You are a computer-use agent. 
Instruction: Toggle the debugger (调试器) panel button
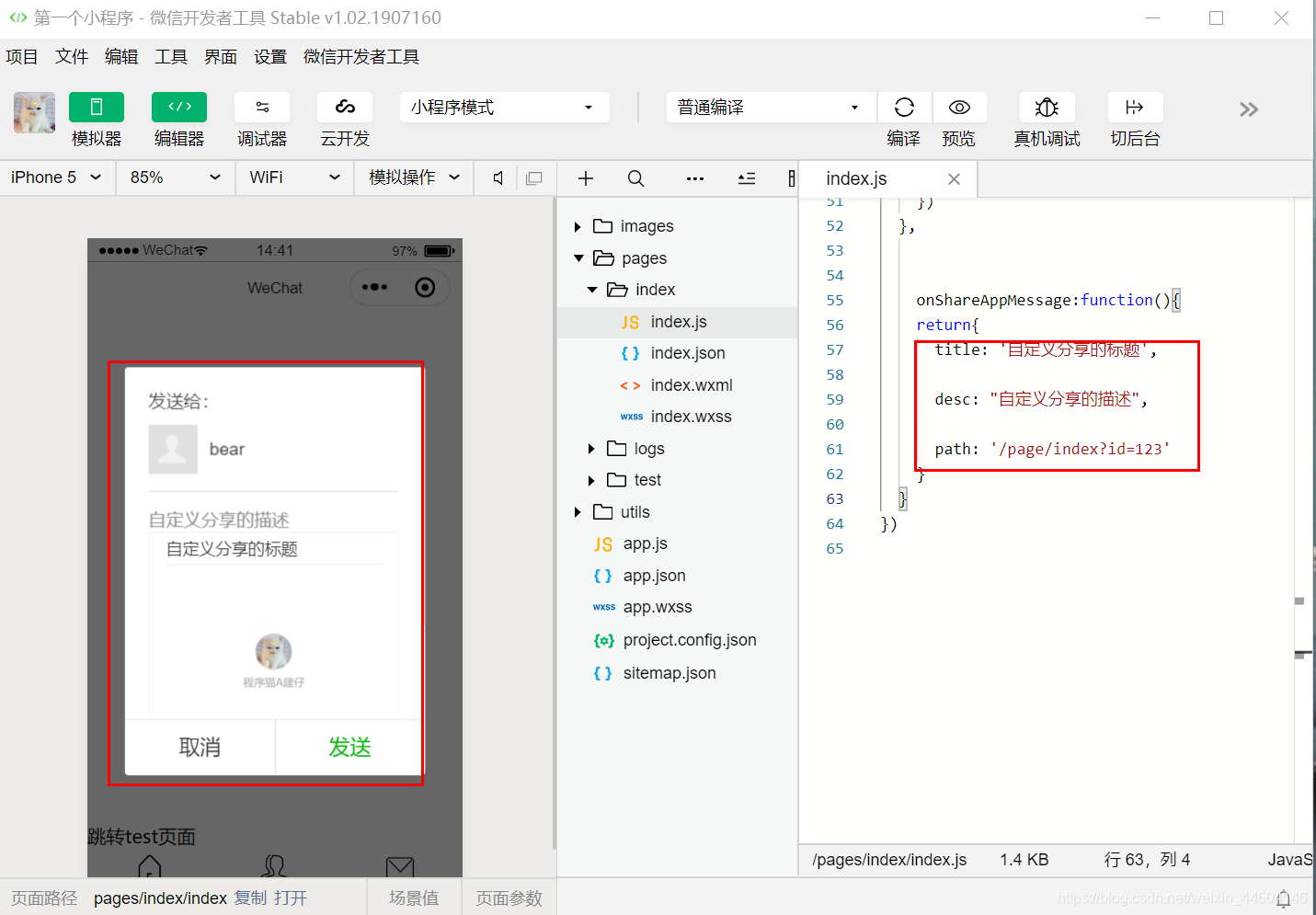click(262, 108)
